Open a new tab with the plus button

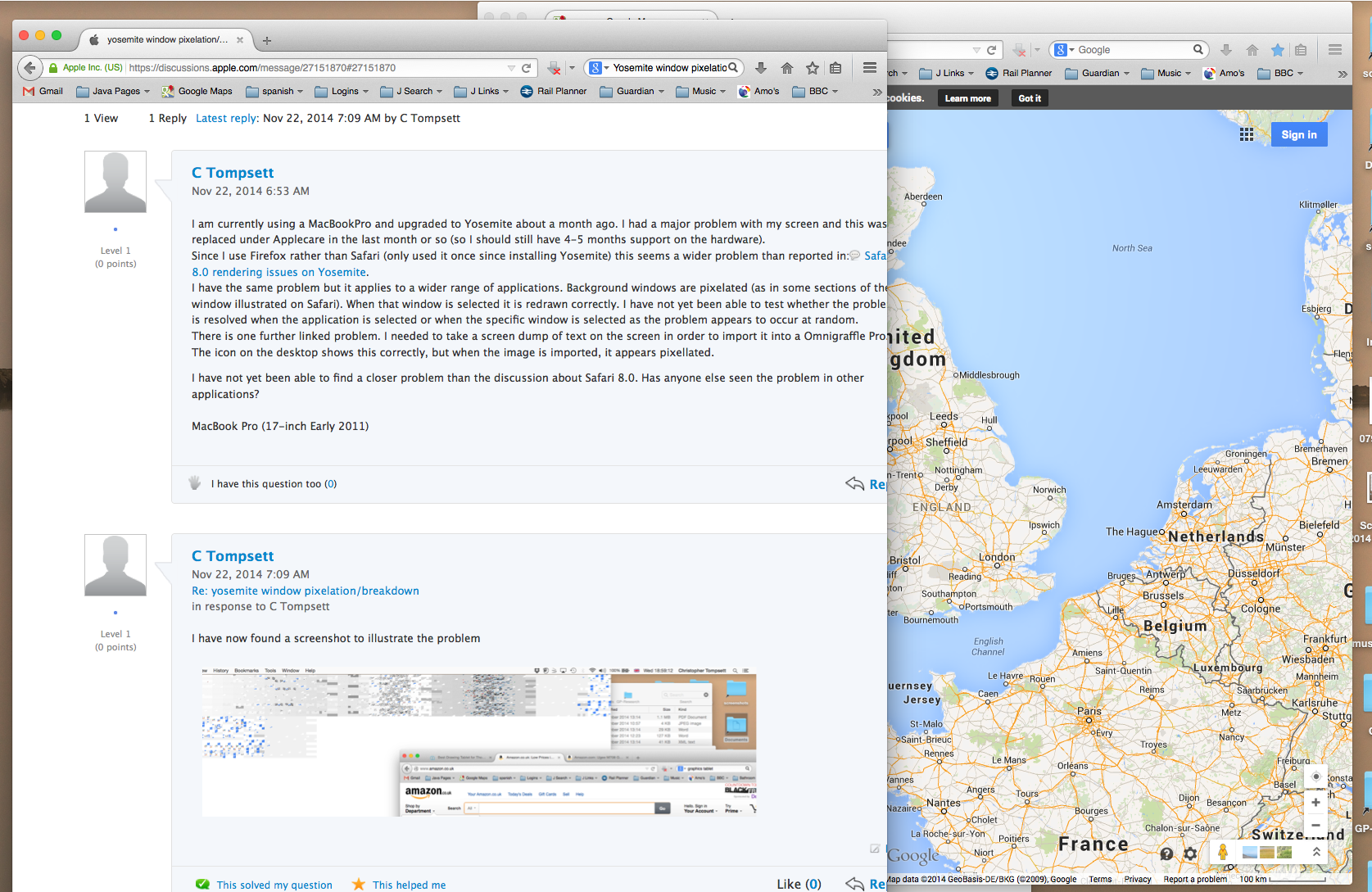point(267,40)
